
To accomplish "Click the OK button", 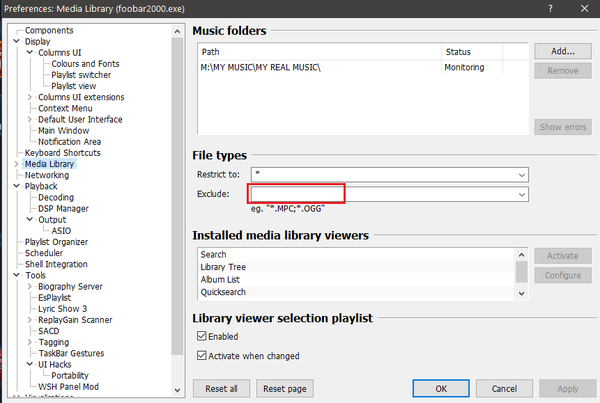I will pyautogui.click(x=440, y=388).
